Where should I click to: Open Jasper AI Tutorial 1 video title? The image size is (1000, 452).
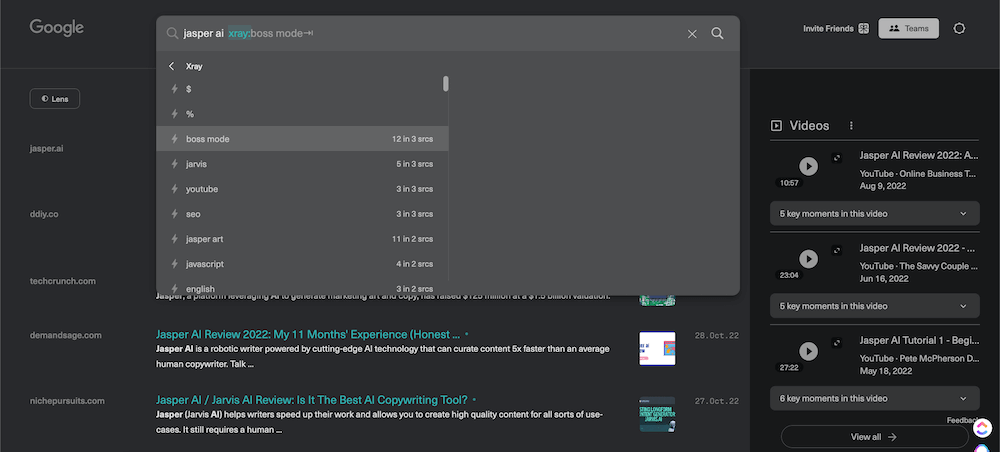(918, 340)
